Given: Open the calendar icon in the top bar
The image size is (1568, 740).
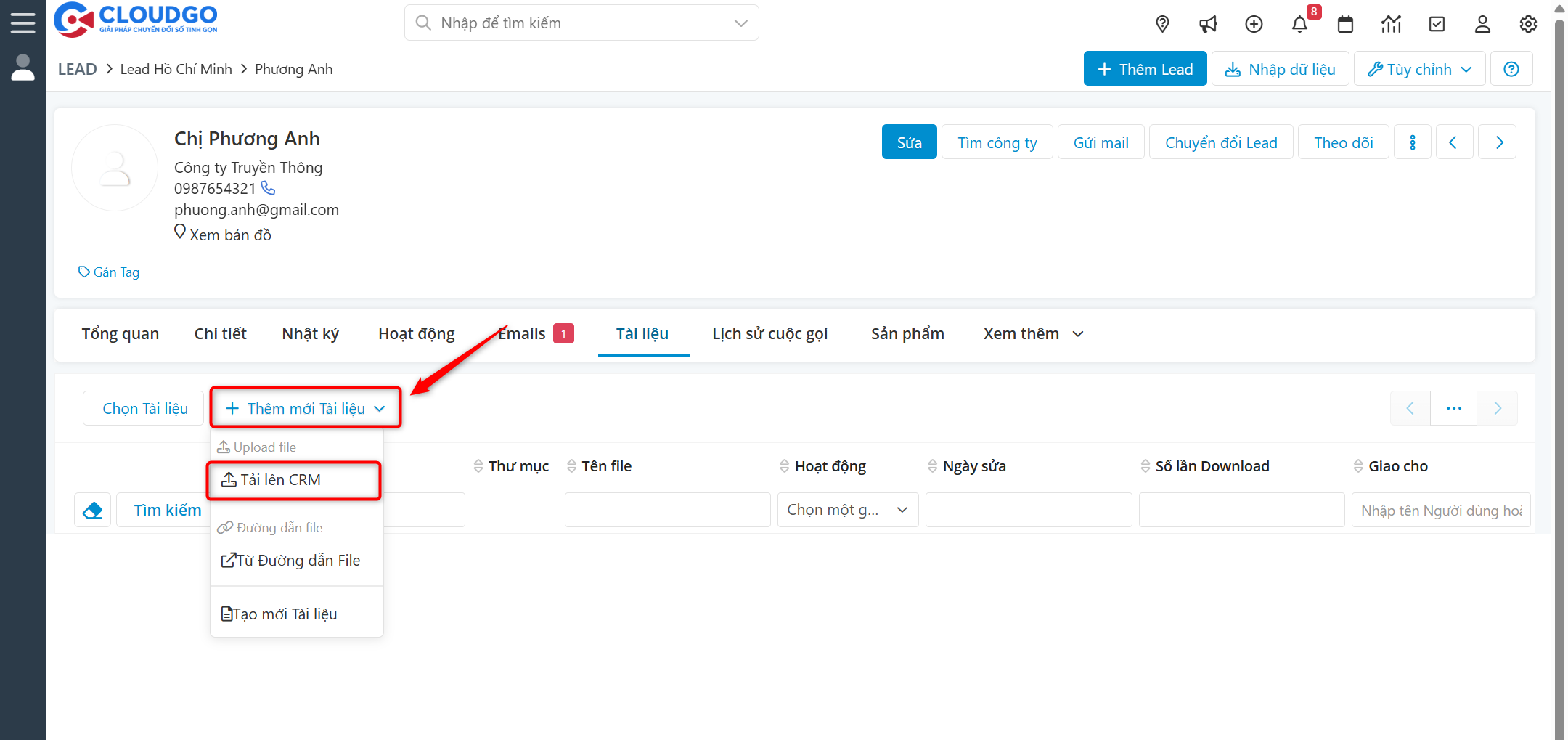Looking at the screenshot, I should point(1345,23).
